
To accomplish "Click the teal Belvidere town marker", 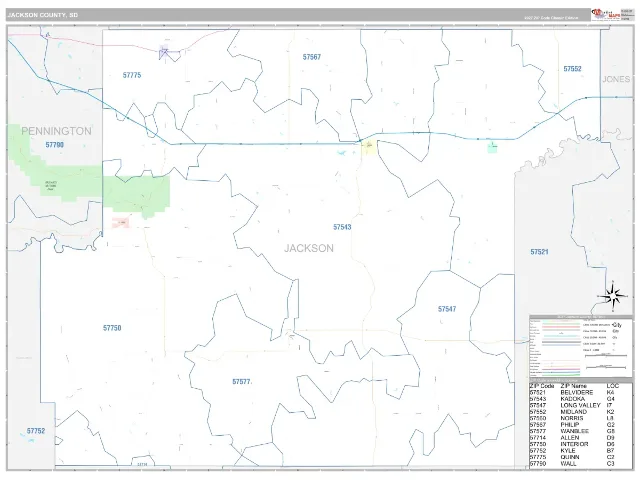I will pos(492,147).
